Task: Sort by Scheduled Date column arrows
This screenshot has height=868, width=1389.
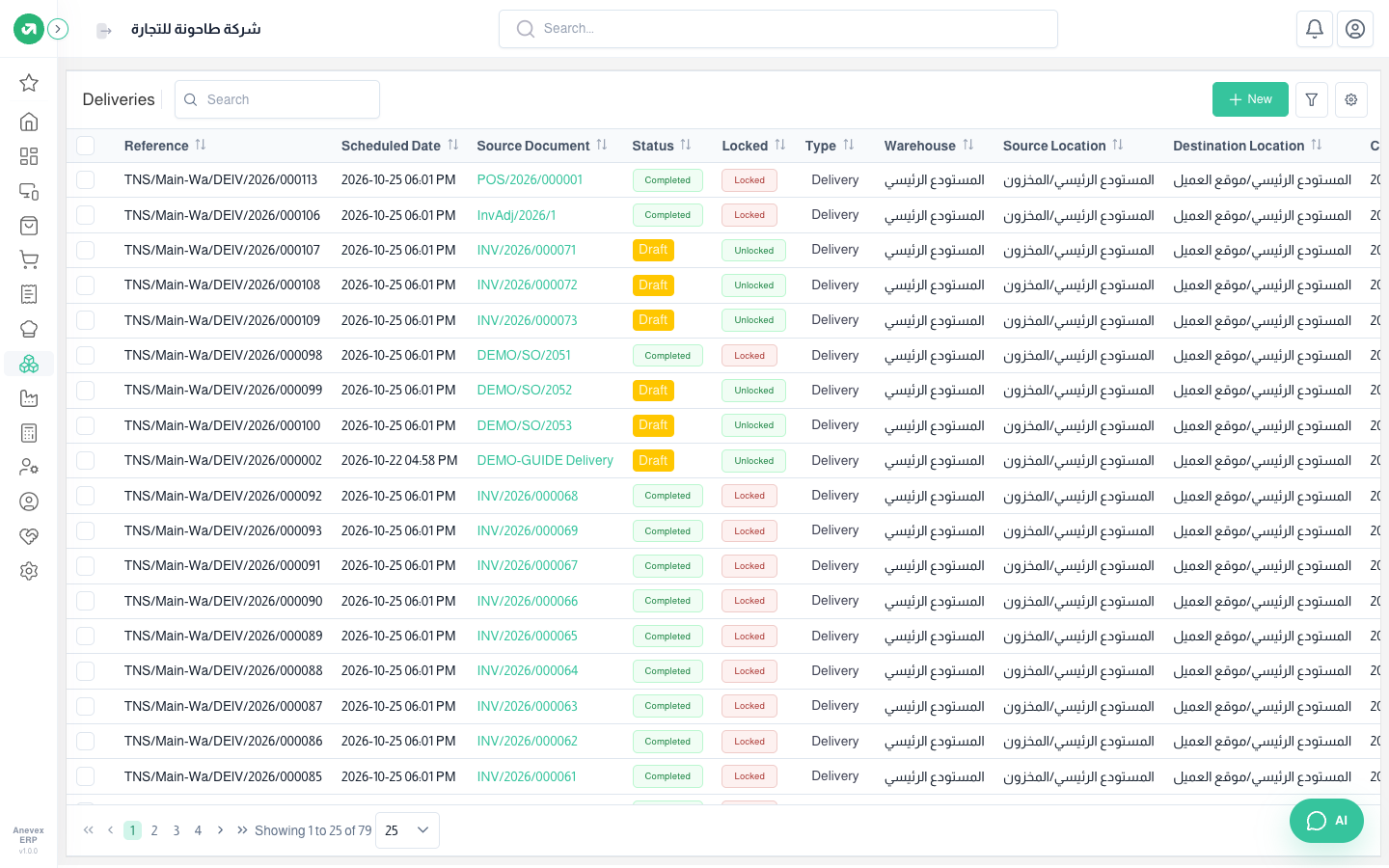Action: [452, 145]
